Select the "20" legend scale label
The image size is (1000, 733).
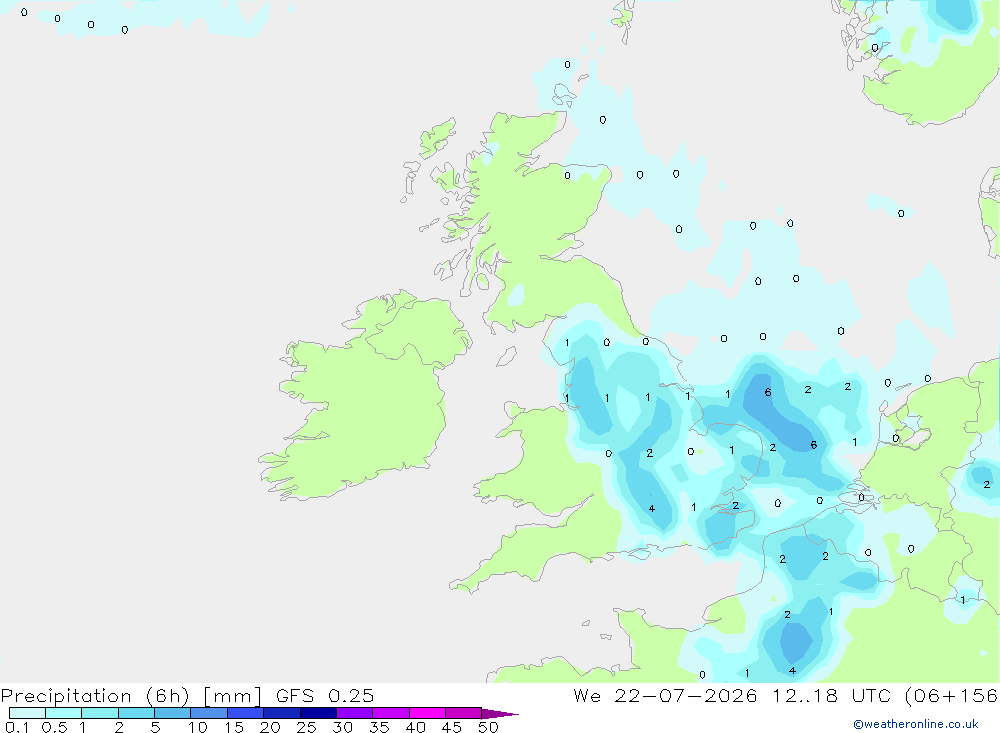tap(270, 727)
